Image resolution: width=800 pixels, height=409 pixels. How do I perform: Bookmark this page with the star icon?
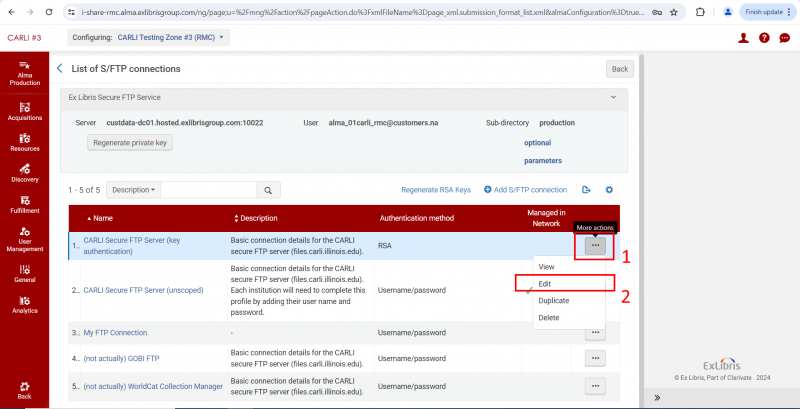(x=673, y=12)
